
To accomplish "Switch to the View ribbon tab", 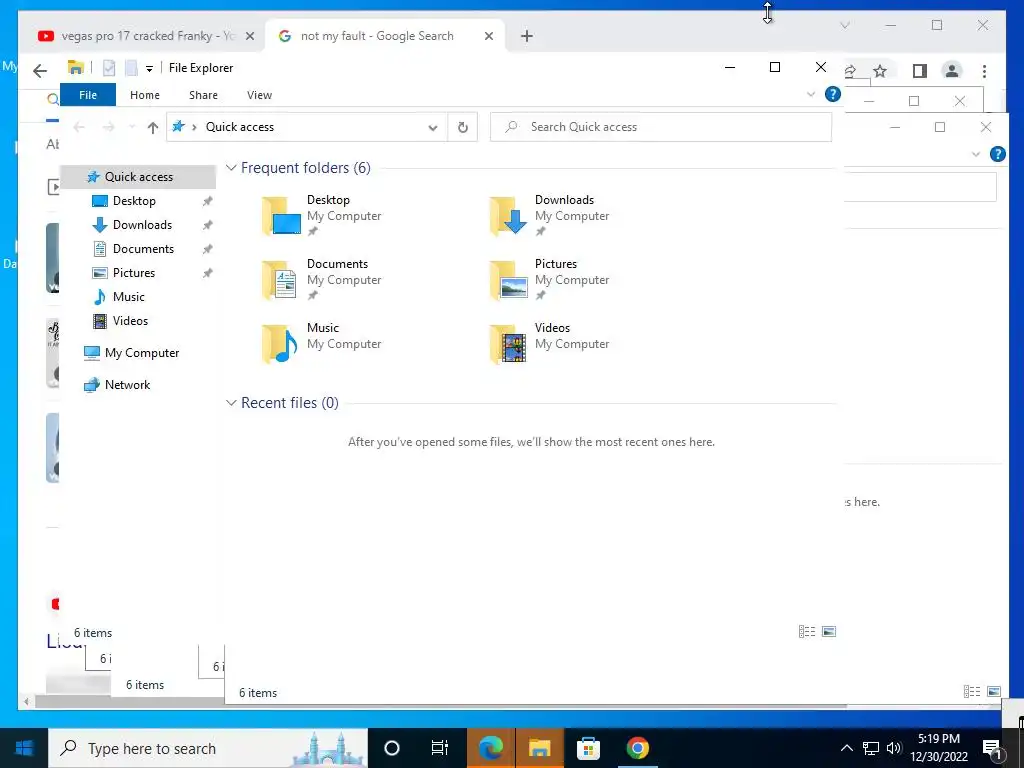I will (x=259, y=95).
